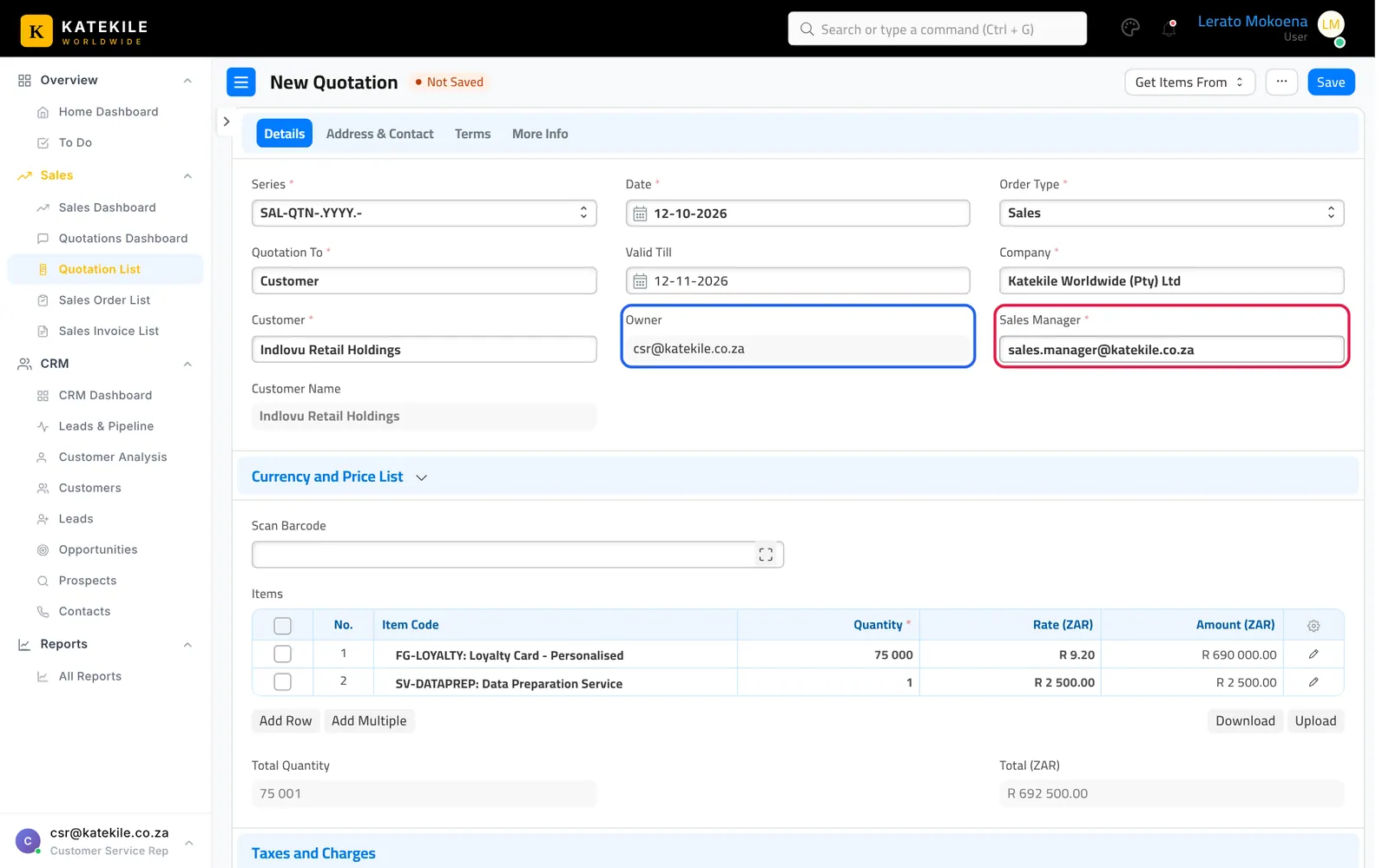Click the Customer field Indlovu Retail Holdings
This screenshot has height=868, width=1389.
(x=424, y=350)
